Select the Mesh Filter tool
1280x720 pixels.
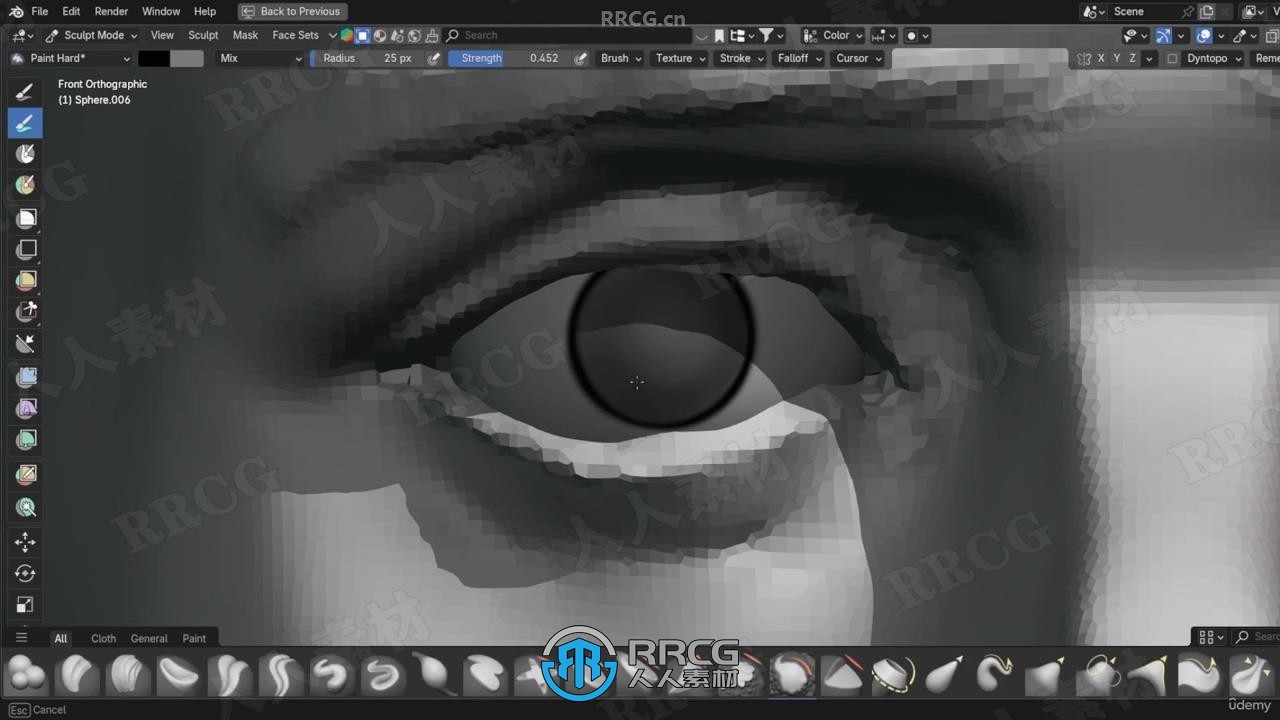pyautogui.click(x=25, y=377)
